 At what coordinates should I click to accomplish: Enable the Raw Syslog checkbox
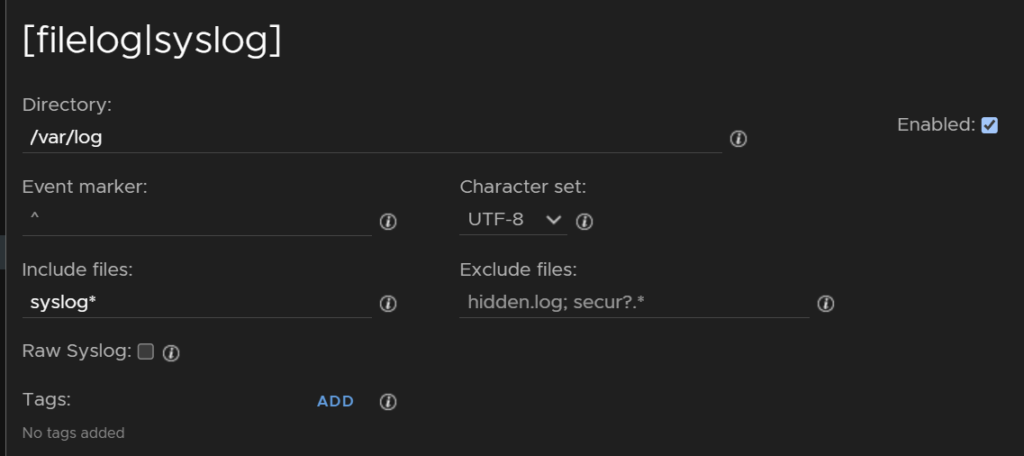tap(146, 351)
